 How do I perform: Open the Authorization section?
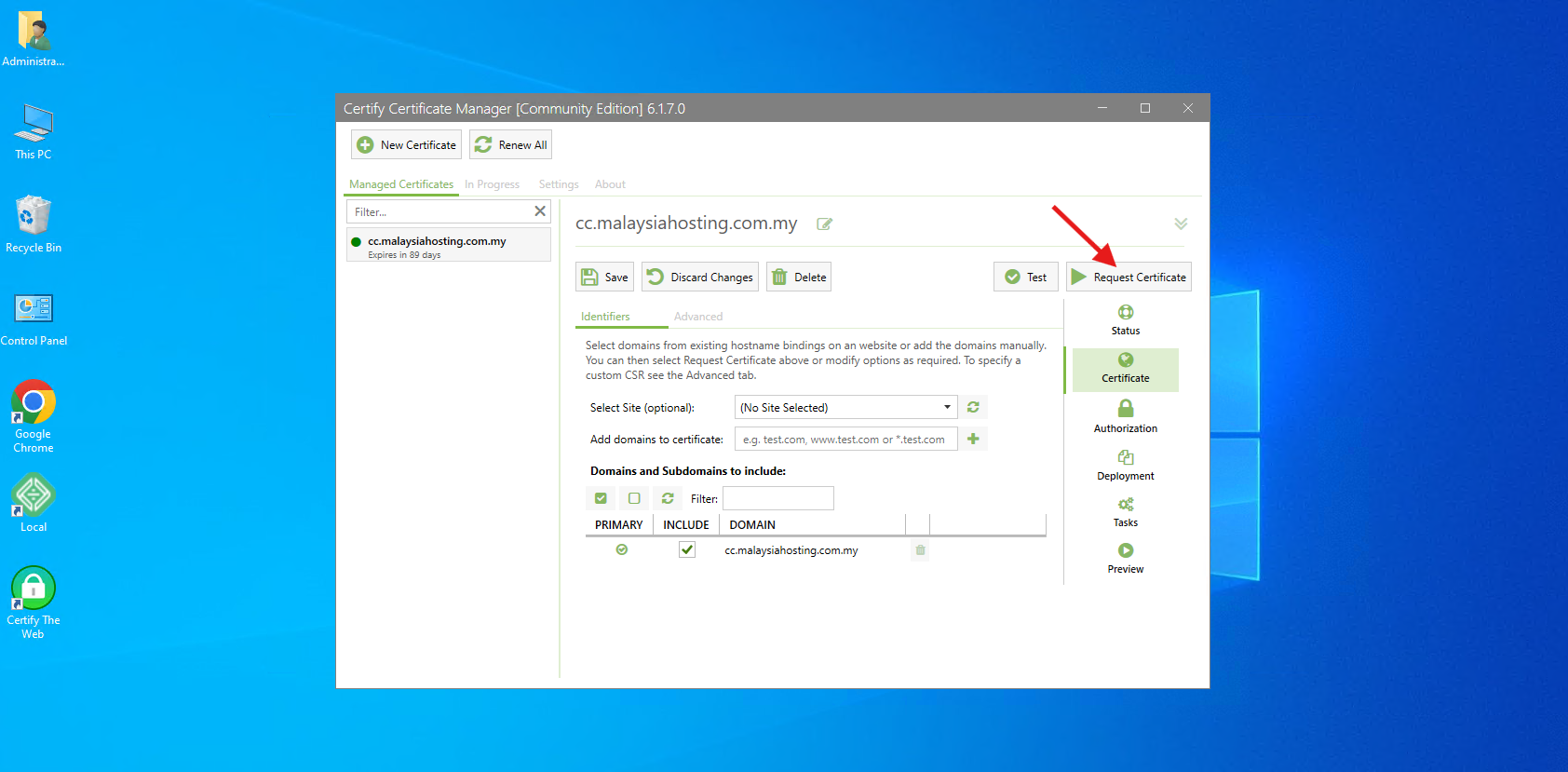(1126, 416)
